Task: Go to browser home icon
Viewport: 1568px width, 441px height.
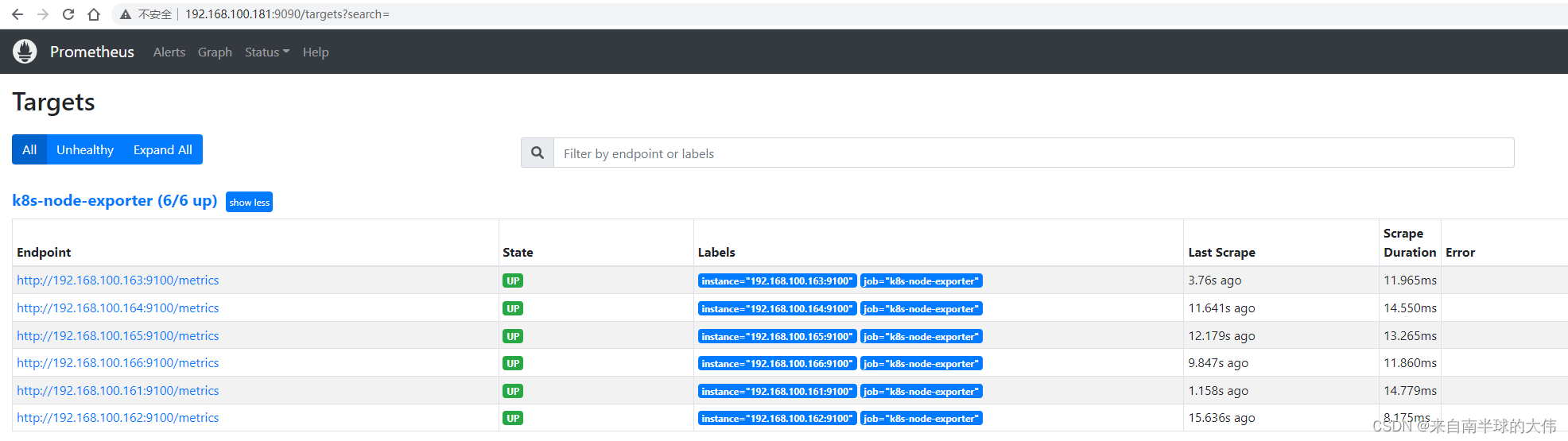Action: (x=94, y=14)
